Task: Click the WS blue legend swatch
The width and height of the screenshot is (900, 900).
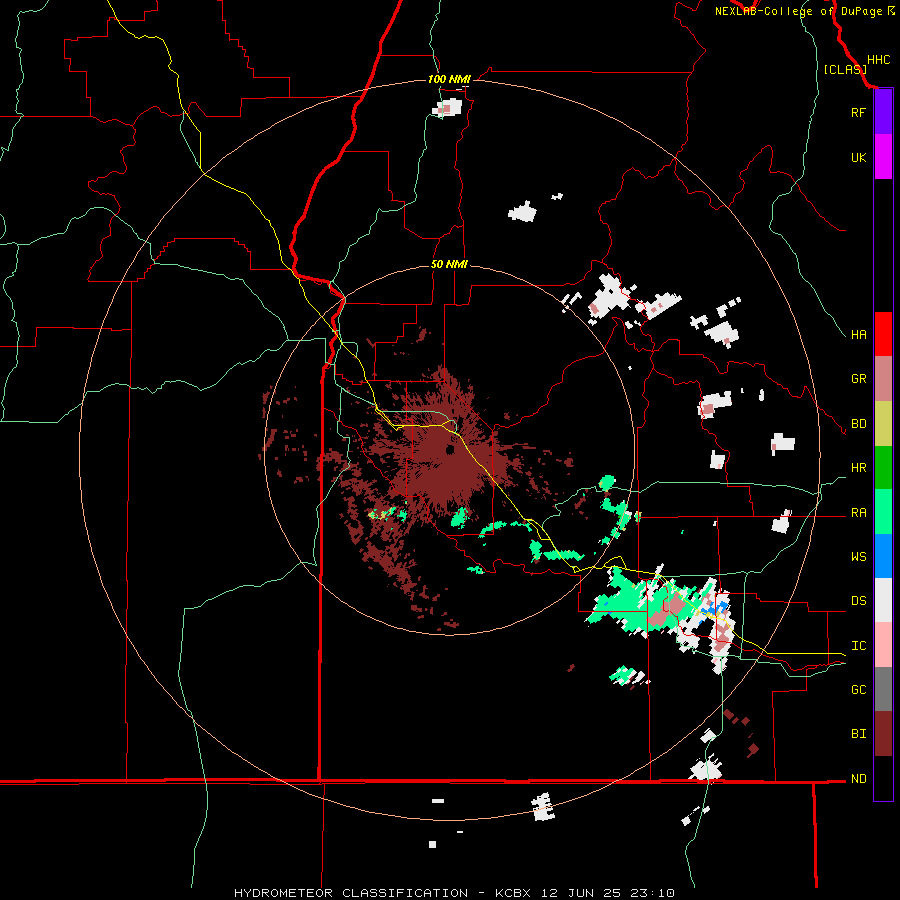Action: click(x=883, y=556)
